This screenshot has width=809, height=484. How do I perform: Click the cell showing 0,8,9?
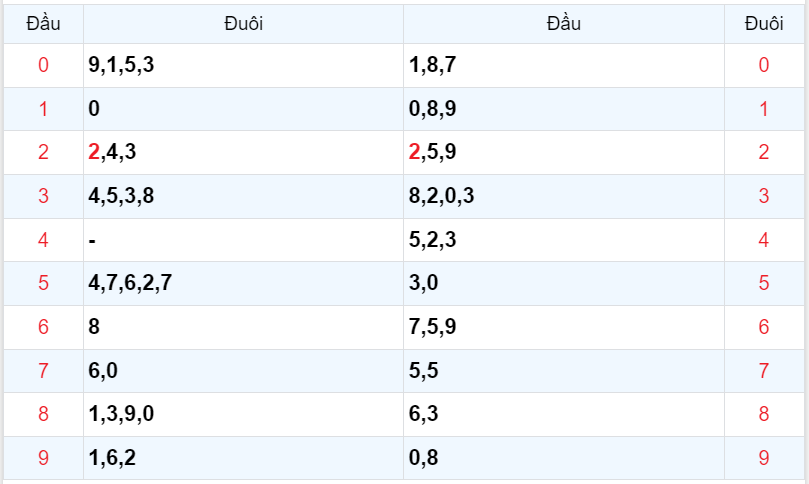pos(433,109)
